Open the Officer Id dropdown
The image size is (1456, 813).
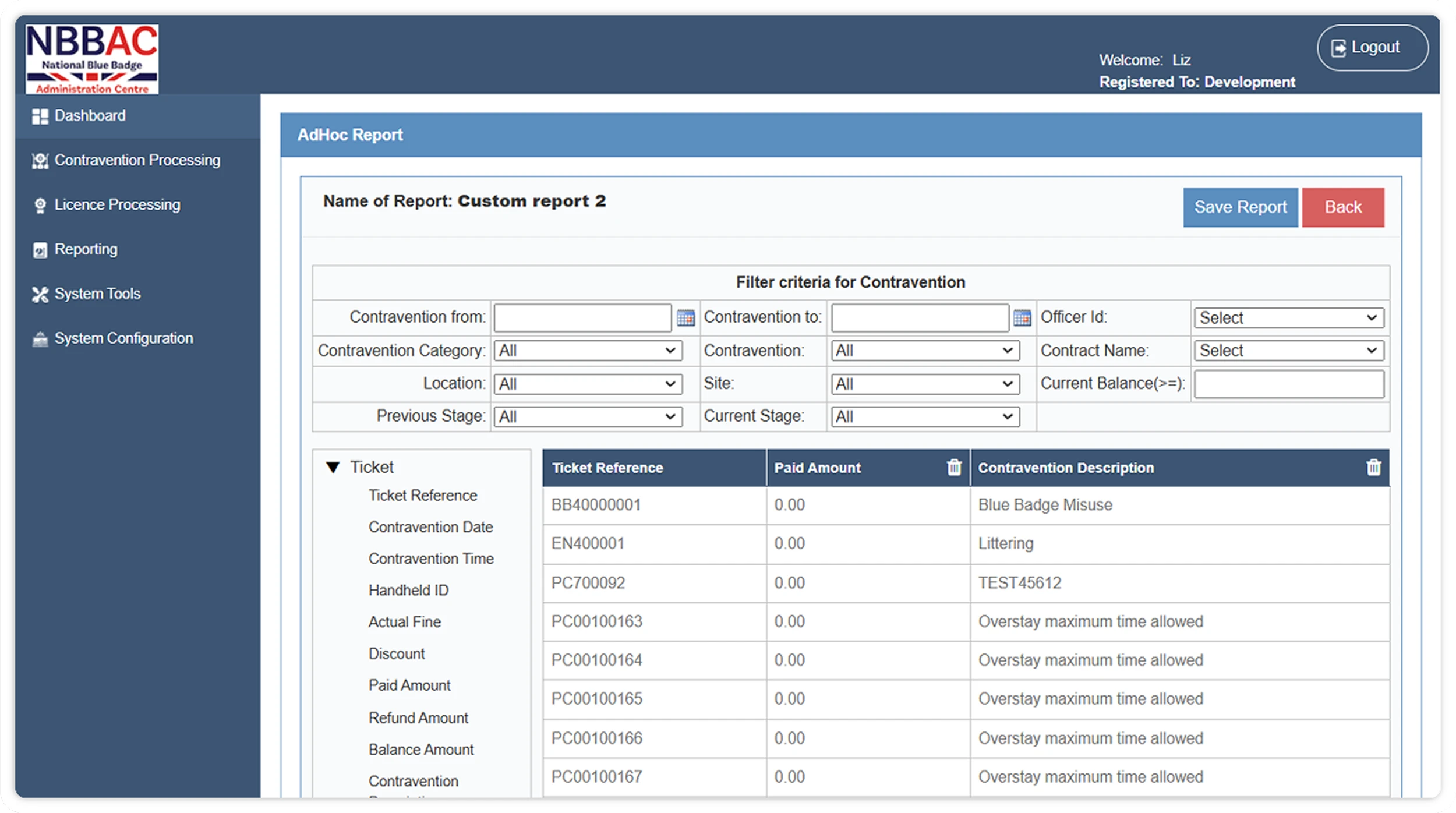(x=1288, y=318)
